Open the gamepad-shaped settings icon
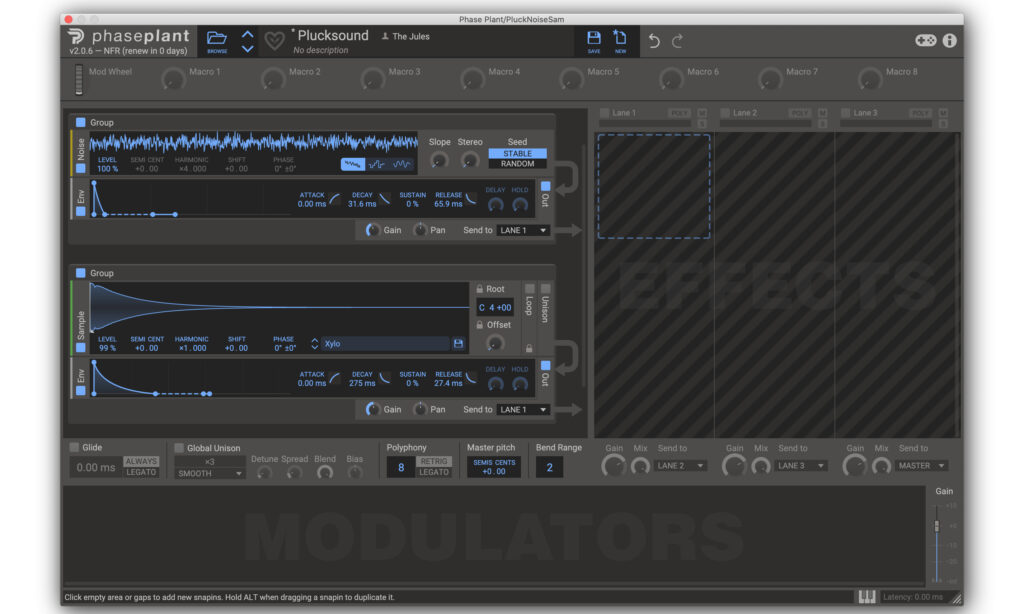The image size is (1024, 614). [925, 40]
